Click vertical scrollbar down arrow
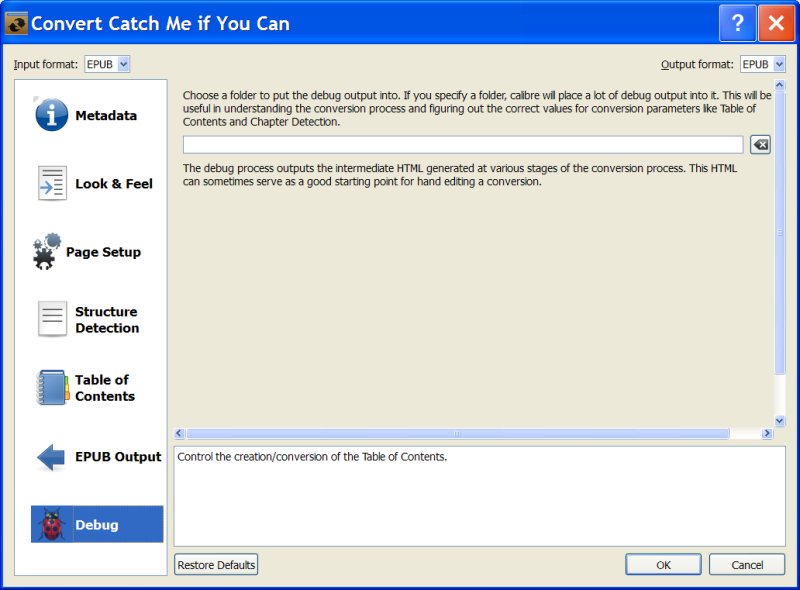Screen dimensions: 800x590 coord(780,421)
